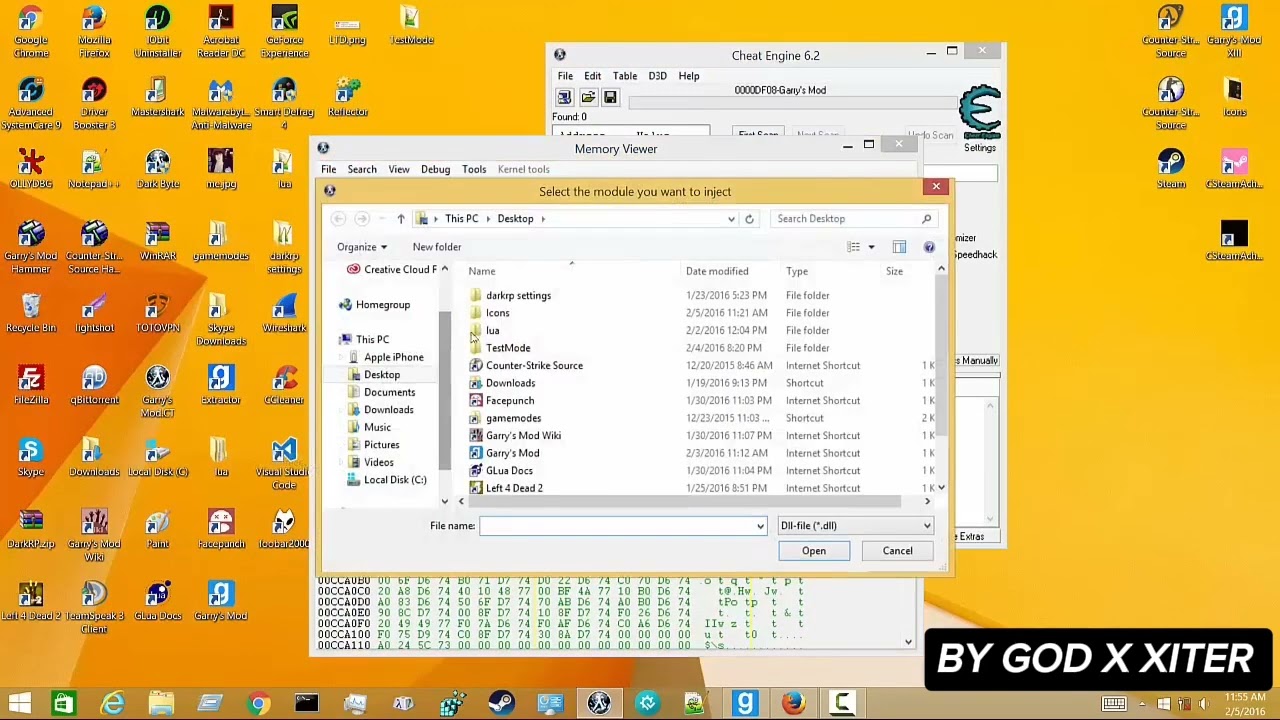Screen dimensions: 1280x720
Task: Select the Counter-Strike Source shortcut row
Action: click(700, 366)
